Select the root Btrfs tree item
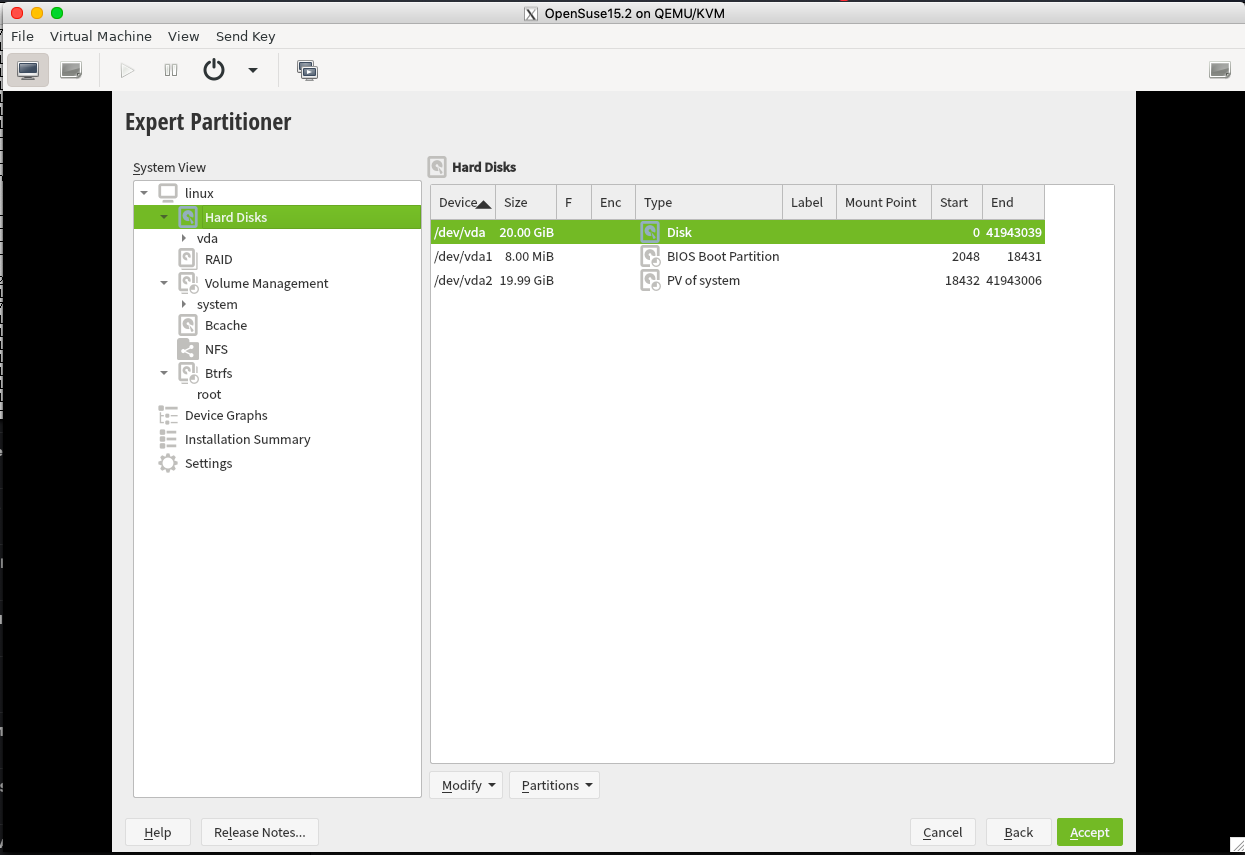The height and width of the screenshot is (855, 1245). [209, 394]
